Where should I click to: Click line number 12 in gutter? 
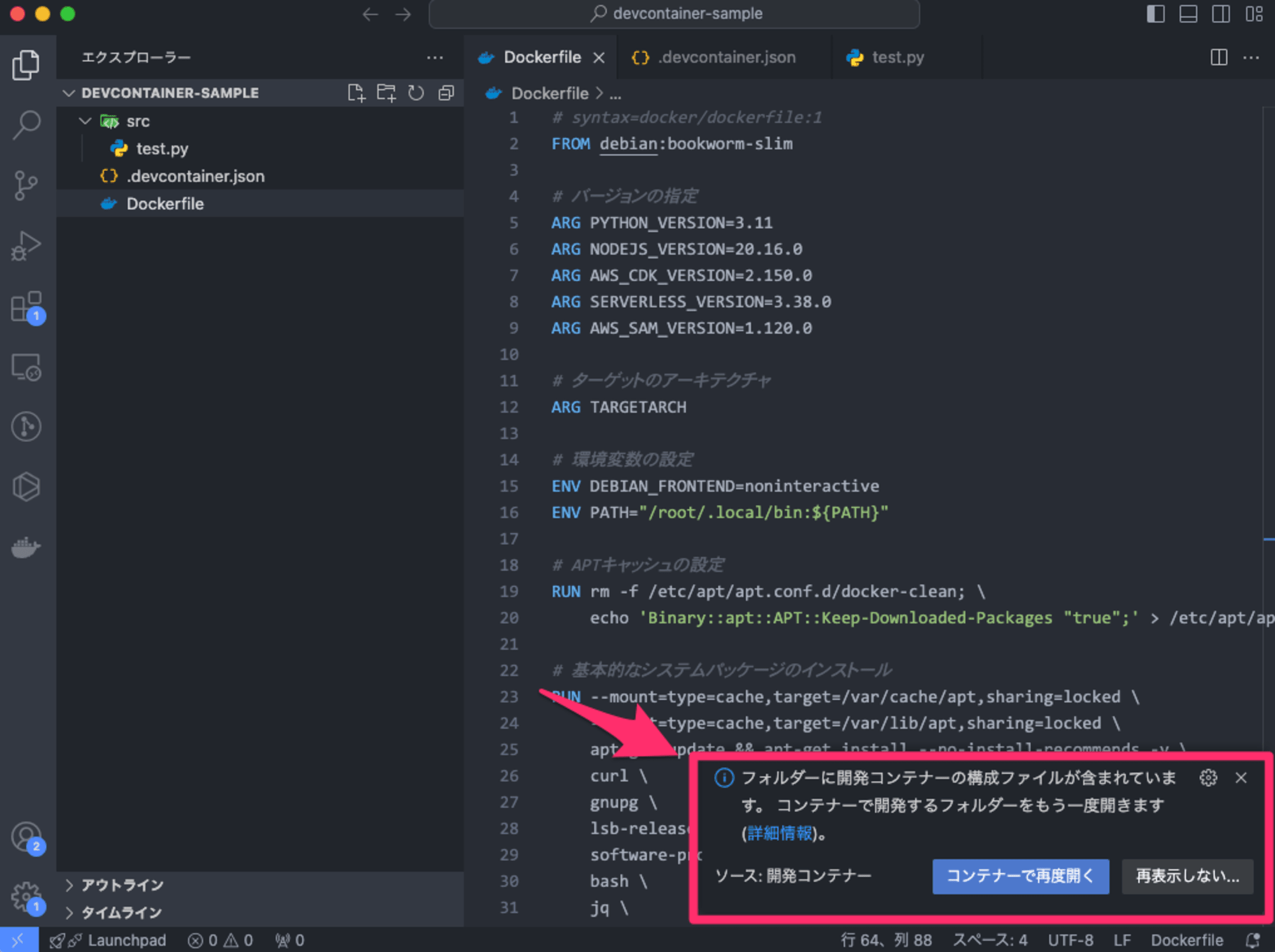click(509, 407)
